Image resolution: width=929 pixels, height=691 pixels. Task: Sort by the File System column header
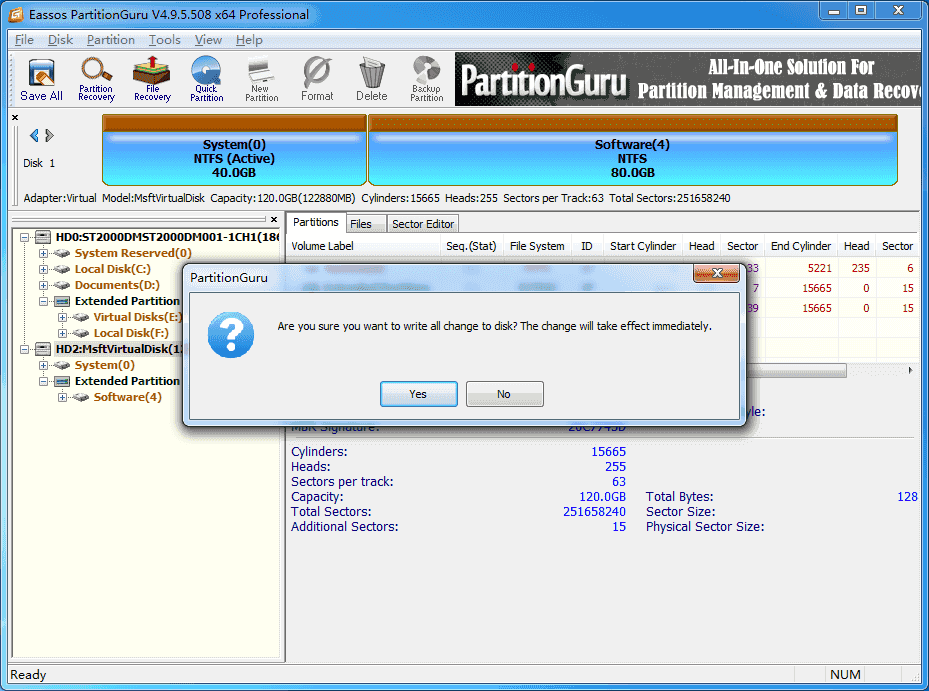pos(537,246)
